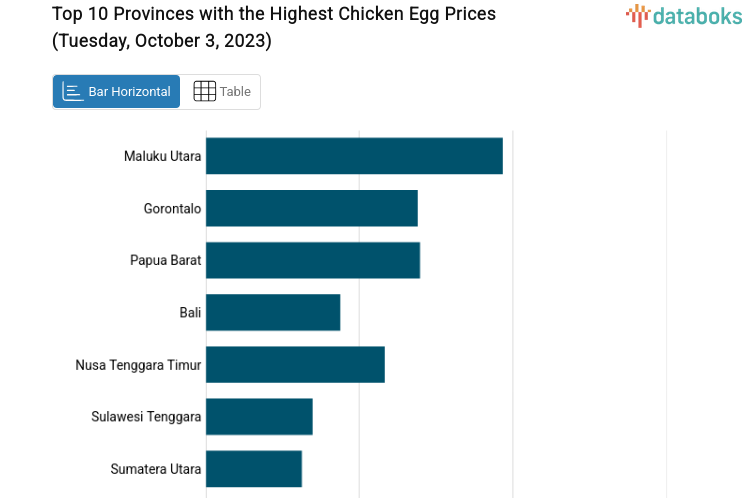753x498 pixels.
Task: Click the Gorontalo axis label
Action: (172, 208)
